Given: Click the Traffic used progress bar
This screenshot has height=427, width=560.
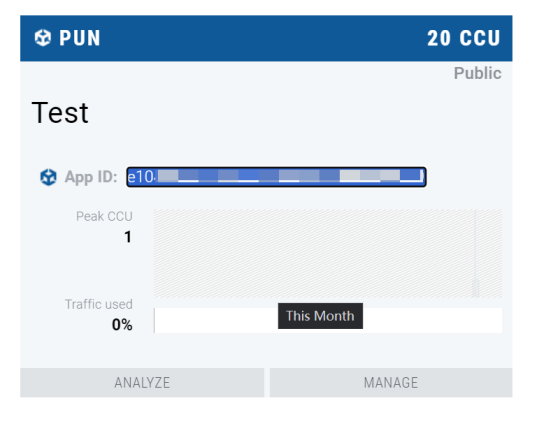Looking at the screenshot, I should tap(328, 320).
